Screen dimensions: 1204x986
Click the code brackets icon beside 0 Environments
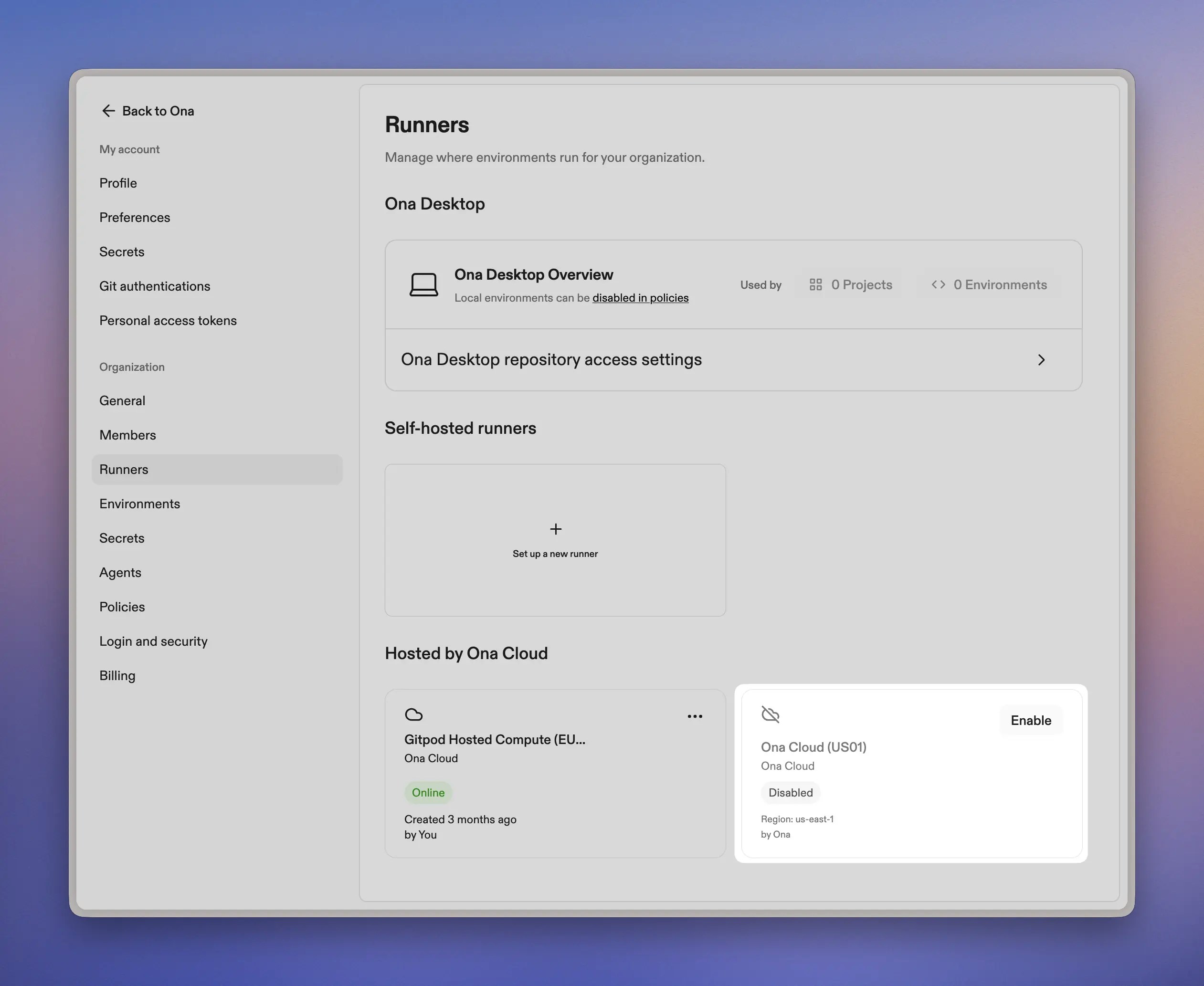pos(938,284)
